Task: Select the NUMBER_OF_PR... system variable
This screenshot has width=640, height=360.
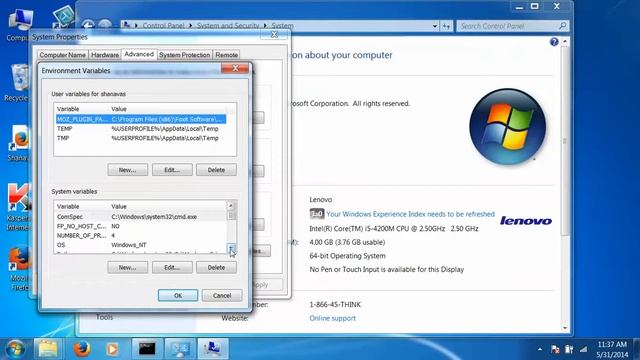Action: (141, 236)
